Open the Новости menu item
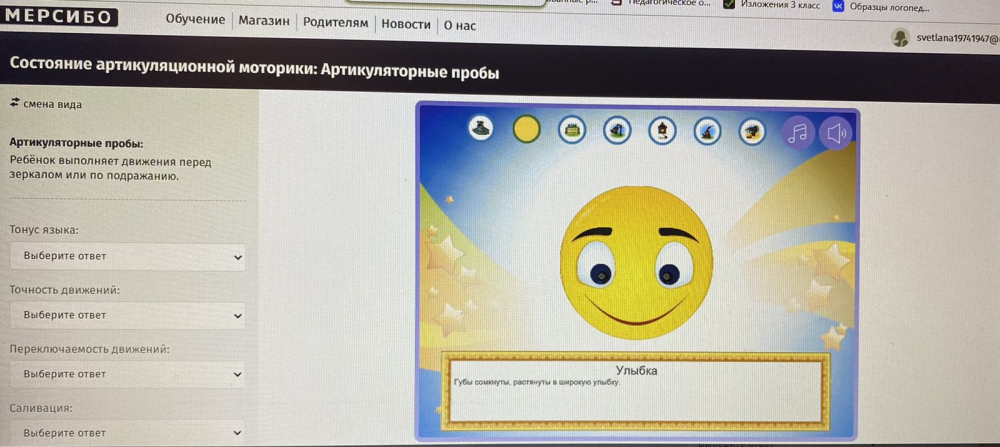 click(x=406, y=25)
